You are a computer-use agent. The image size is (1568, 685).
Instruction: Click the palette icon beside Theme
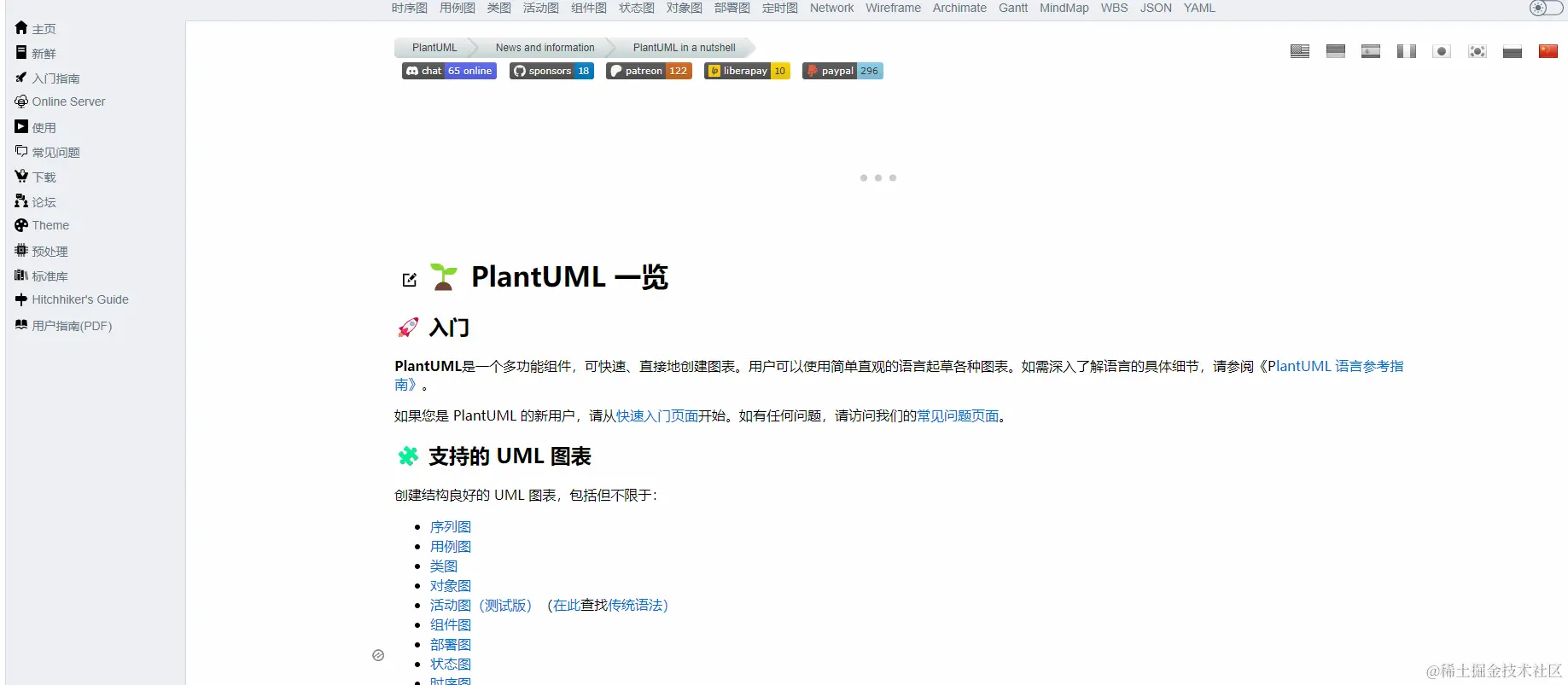click(x=21, y=225)
